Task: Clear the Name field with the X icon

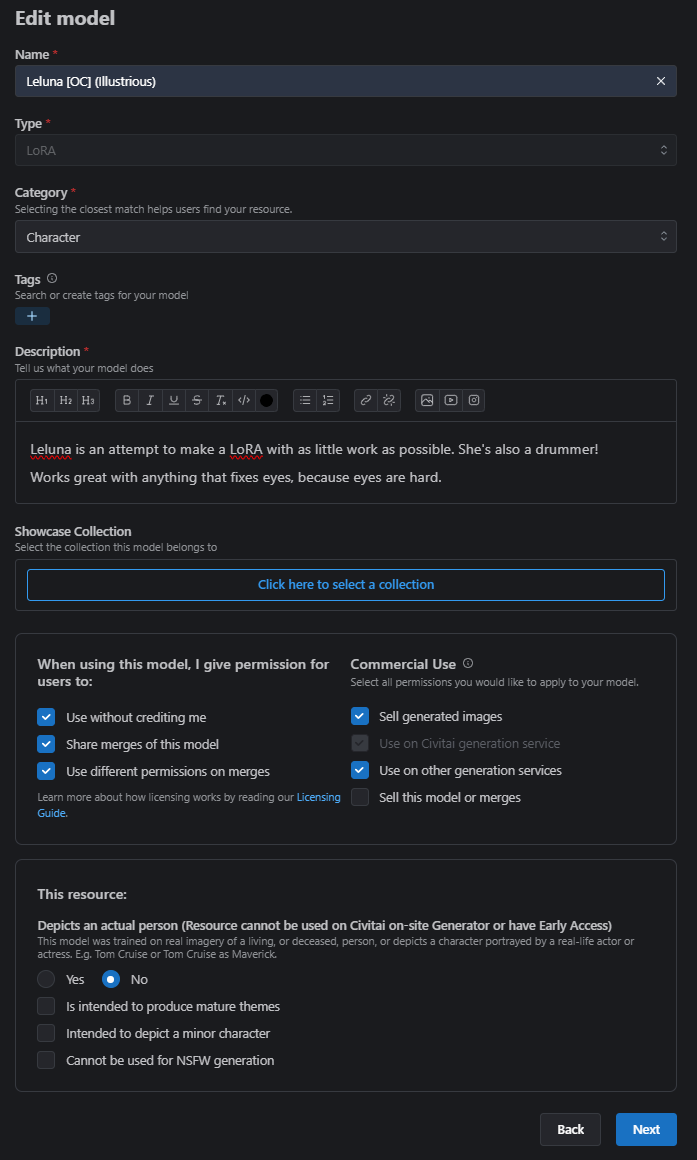Action: click(x=661, y=81)
